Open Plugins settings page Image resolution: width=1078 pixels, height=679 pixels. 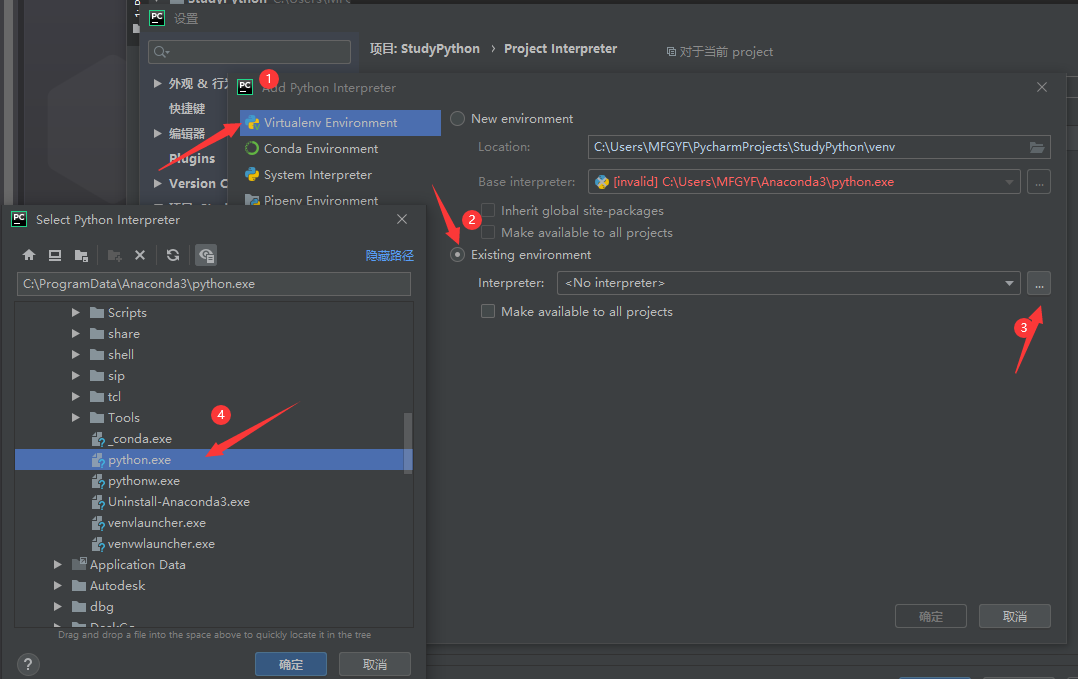click(x=192, y=158)
